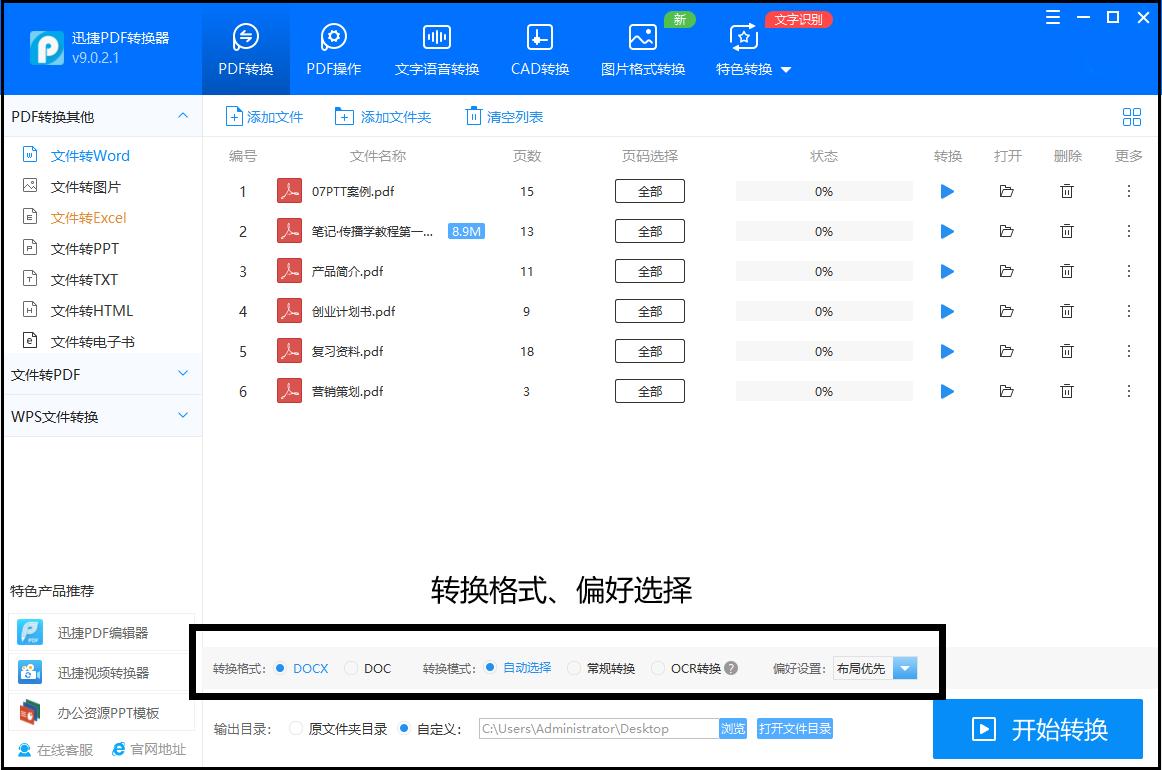The height and width of the screenshot is (770, 1162).
Task: Show more options for 复习资料.pdf
Action: (1126, 351)
